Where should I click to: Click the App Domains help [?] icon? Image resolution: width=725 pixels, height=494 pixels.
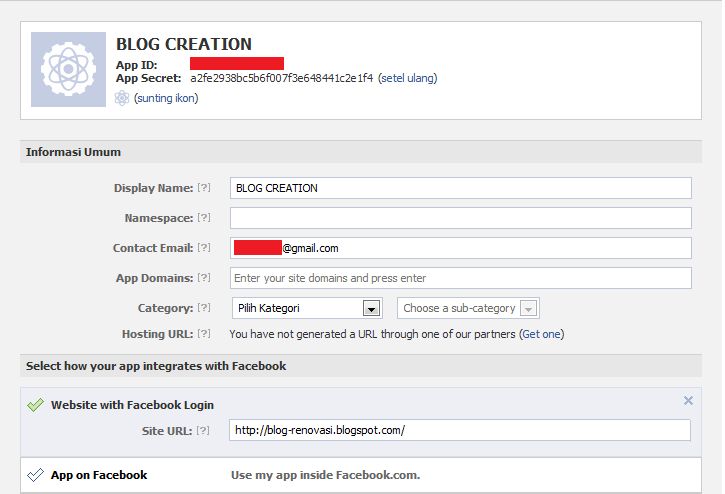point(204,278)
